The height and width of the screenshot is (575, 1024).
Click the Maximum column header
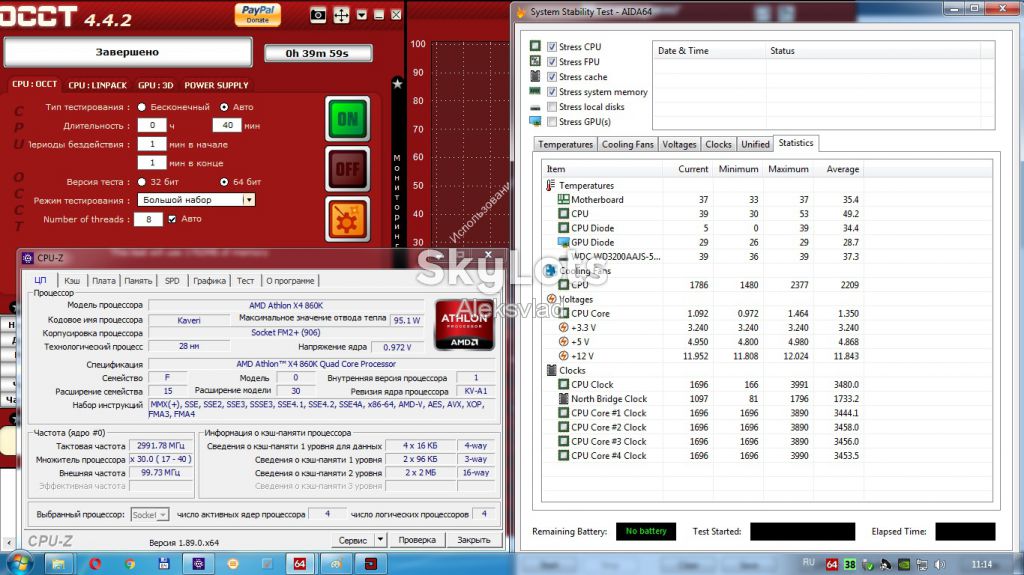point(788,169)
